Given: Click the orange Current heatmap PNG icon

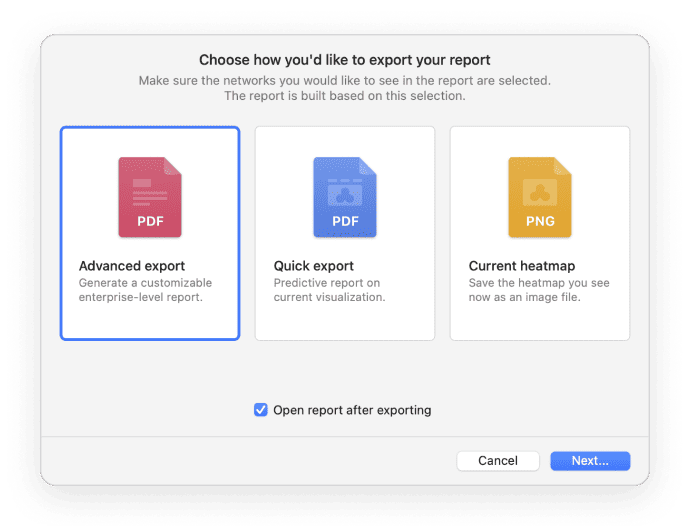Looking at the screenshot, I should (540, 197).
